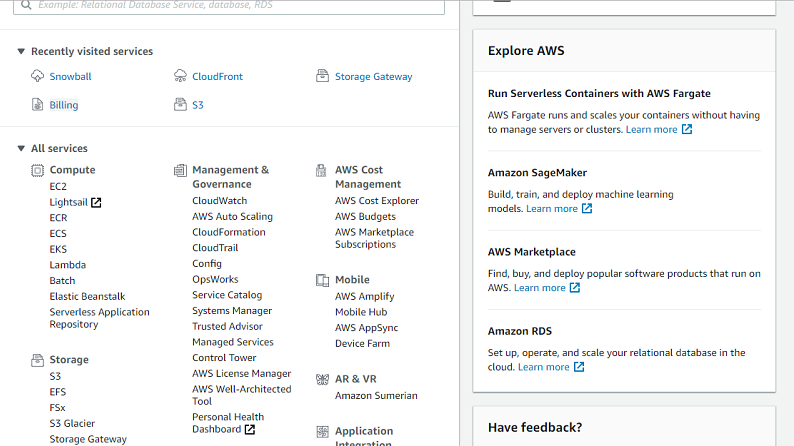This screenshot has width=794, height=446.
Task: Open ECS service
Action: pyautogui.click(x=58, y=233)
